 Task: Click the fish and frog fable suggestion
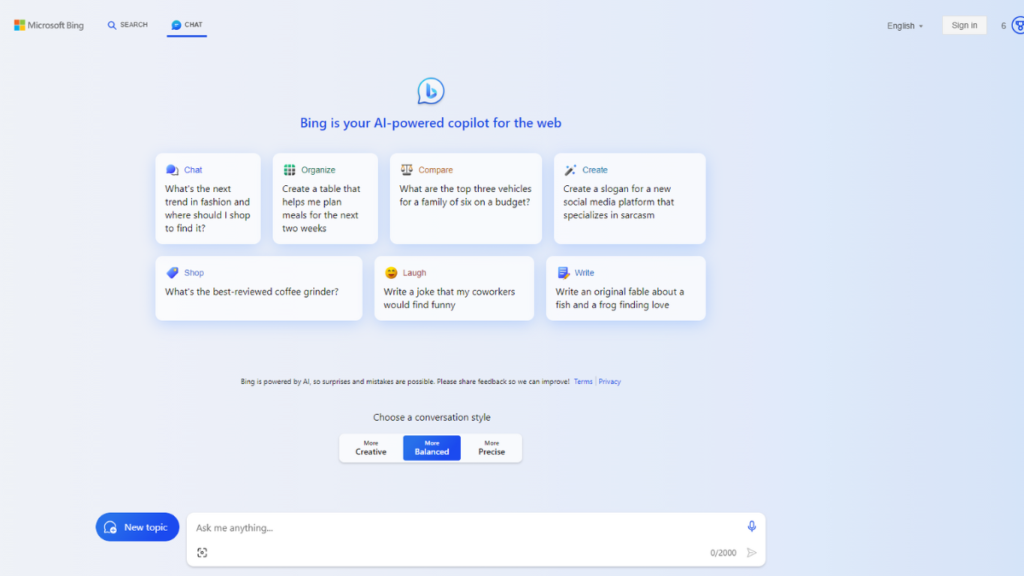(620, 298)
